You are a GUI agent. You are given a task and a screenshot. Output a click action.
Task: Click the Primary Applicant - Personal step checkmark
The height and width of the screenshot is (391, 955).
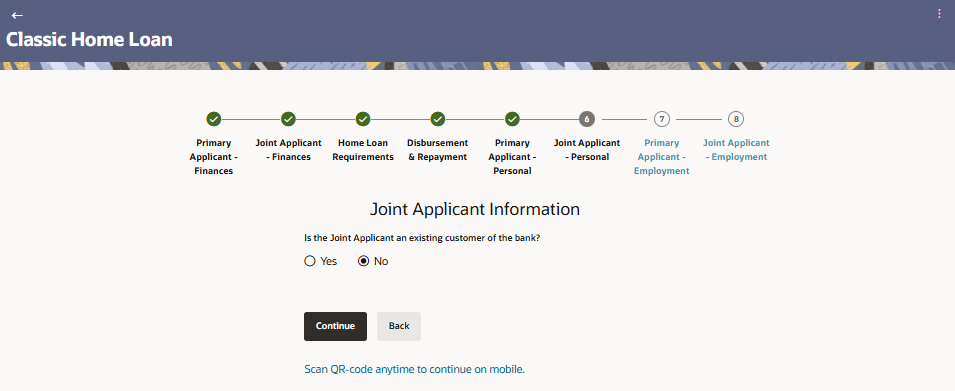point(512,119)
